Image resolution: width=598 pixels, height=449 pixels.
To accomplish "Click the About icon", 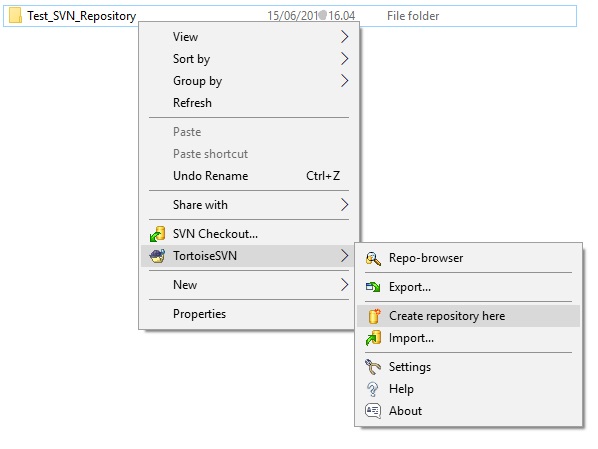I will pyautogui.click(x=373, y=411).
